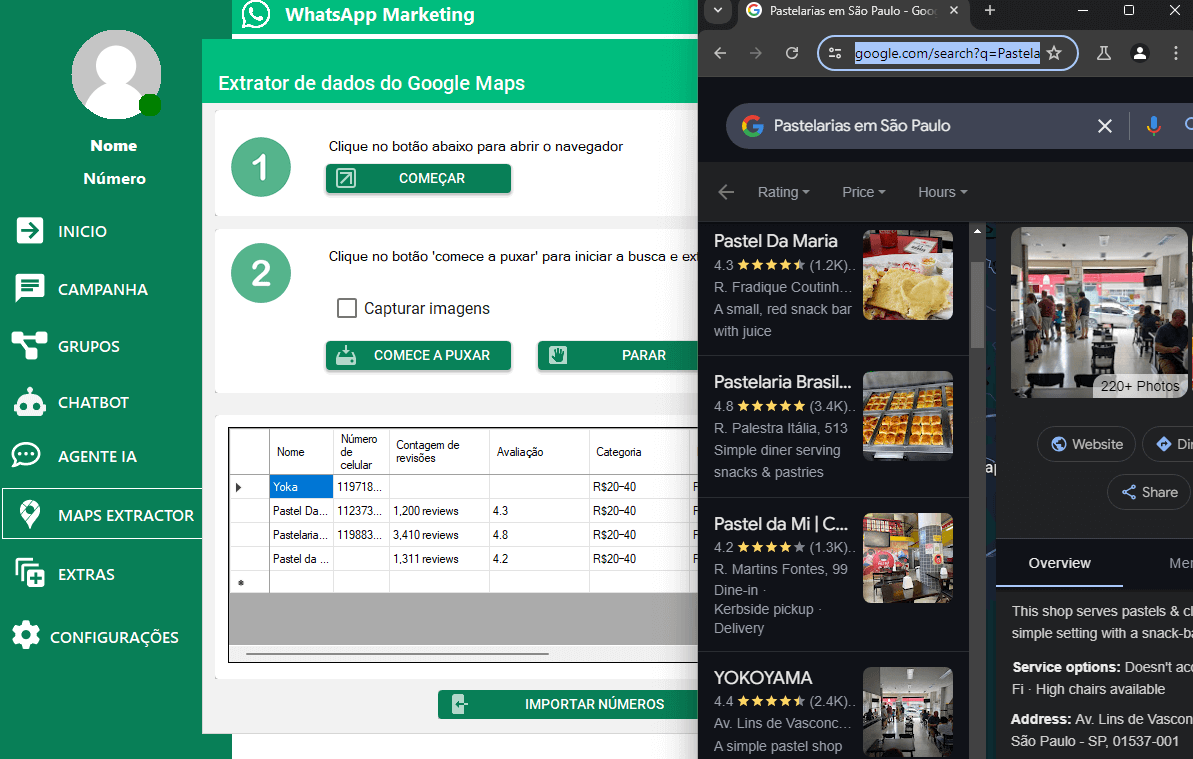
Task: Click IMPORTAR NÚMEROS button
Action: coord(568,704)
